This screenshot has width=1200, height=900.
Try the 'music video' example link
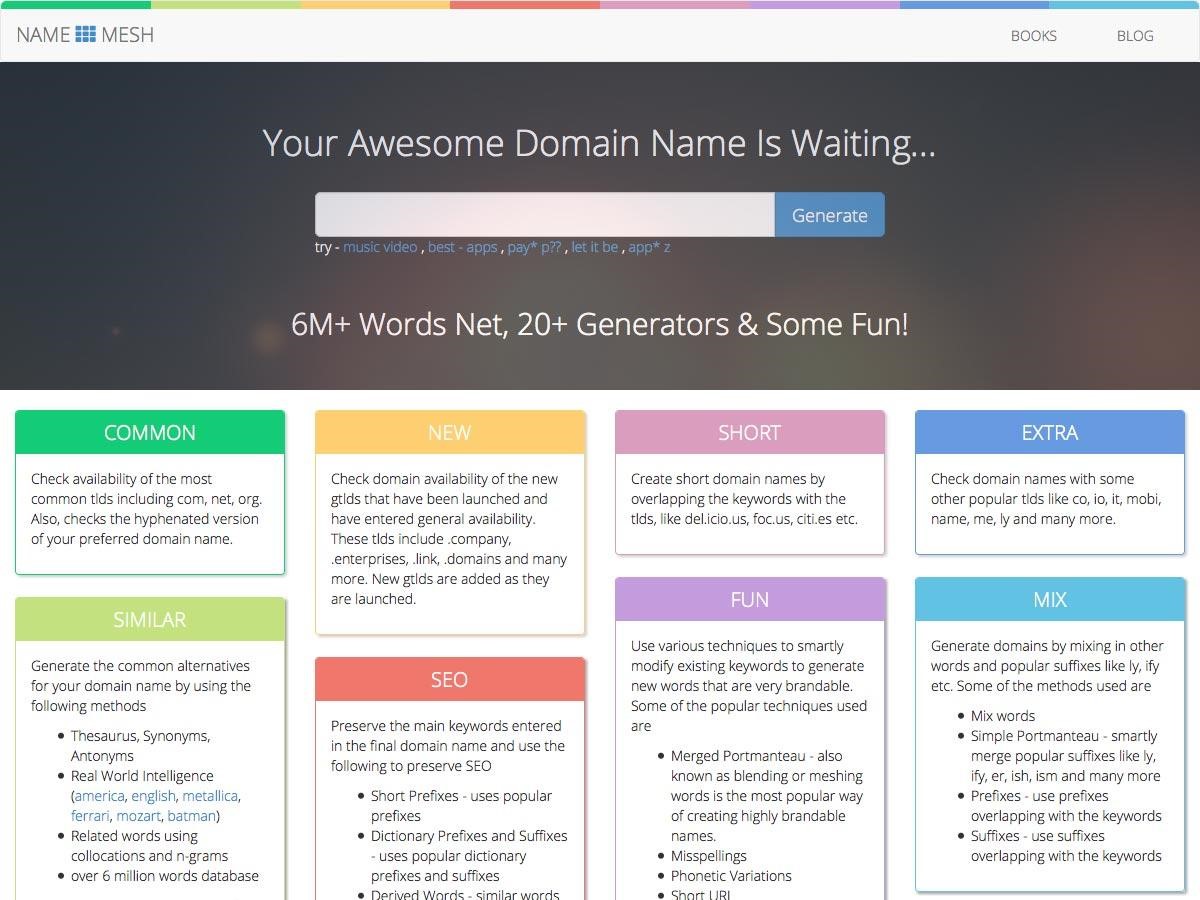(x=380, y=247)
